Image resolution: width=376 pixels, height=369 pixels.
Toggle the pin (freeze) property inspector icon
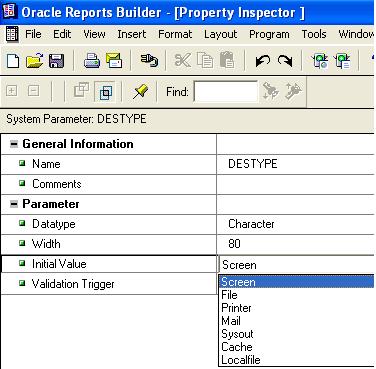pos(141,91)
